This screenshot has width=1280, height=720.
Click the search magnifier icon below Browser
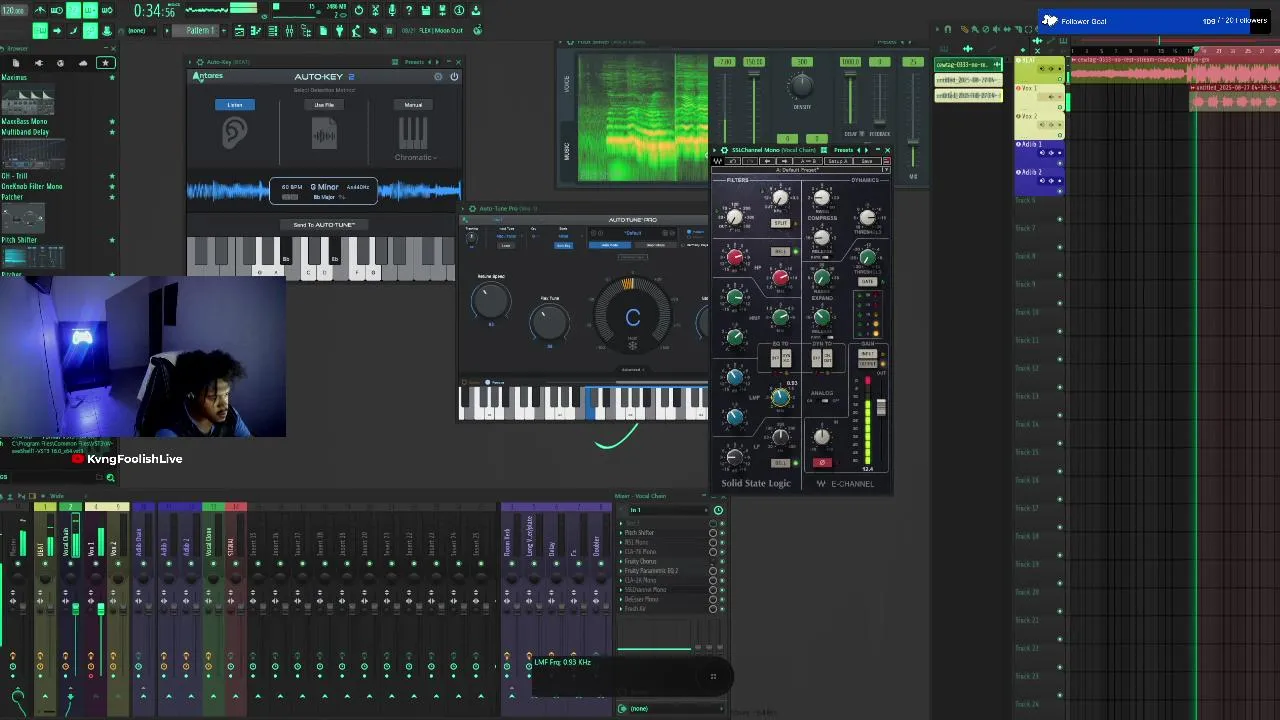[x=110, y=477]
